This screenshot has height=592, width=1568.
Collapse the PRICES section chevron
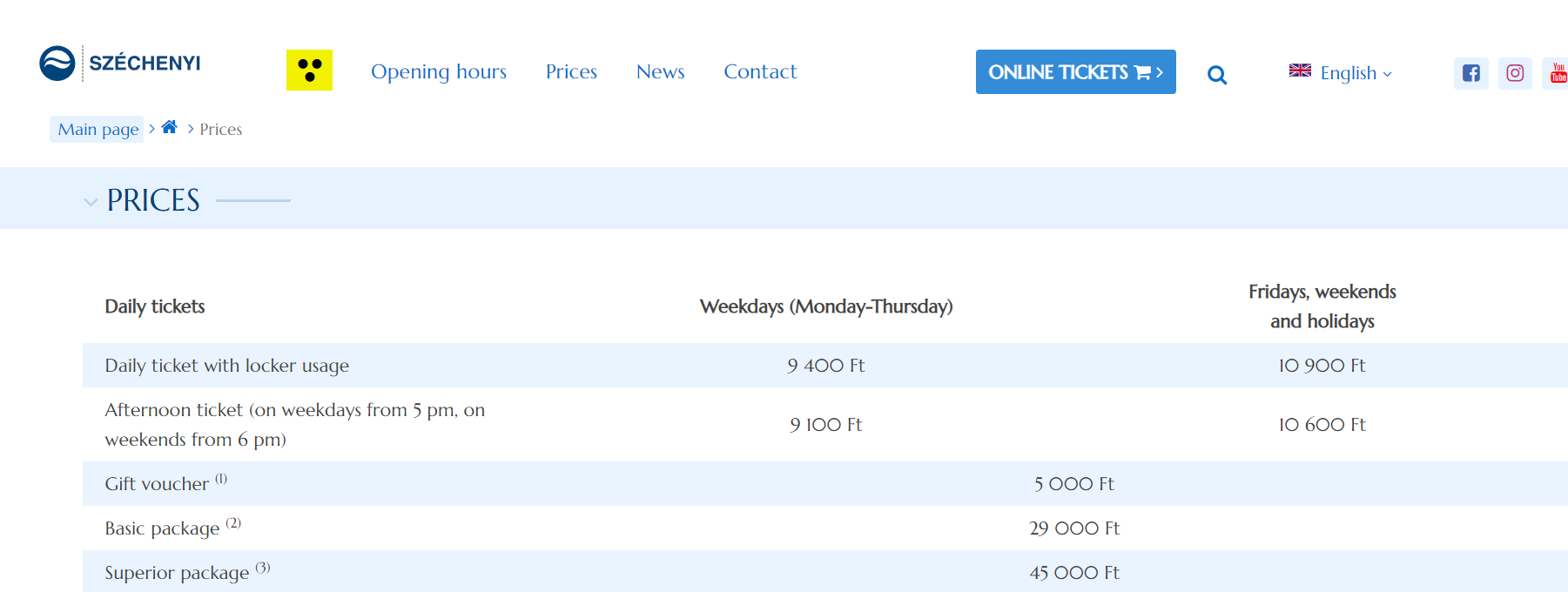(x=91, y=202)
